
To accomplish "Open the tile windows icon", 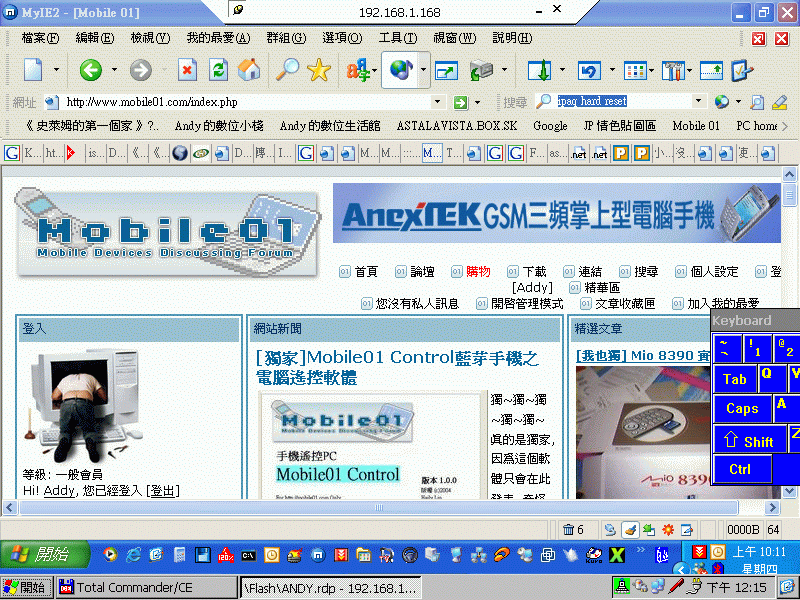I will (635, 70).
